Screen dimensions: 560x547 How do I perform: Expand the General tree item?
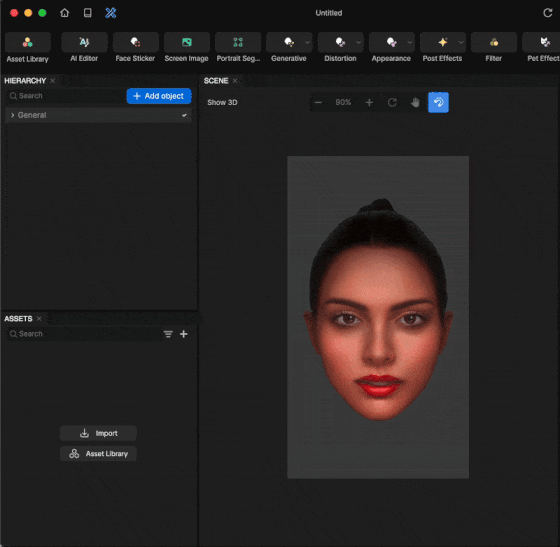(x=12, y=115)
